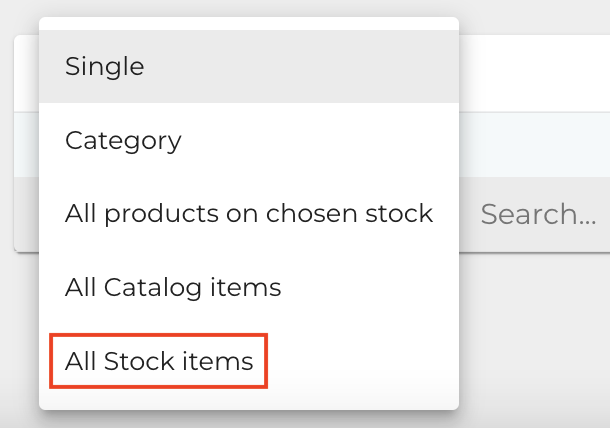Click the last entry, All Stock items
This screenshot has height=428, width=610.
pyautogui.click(x=159, y=361)
